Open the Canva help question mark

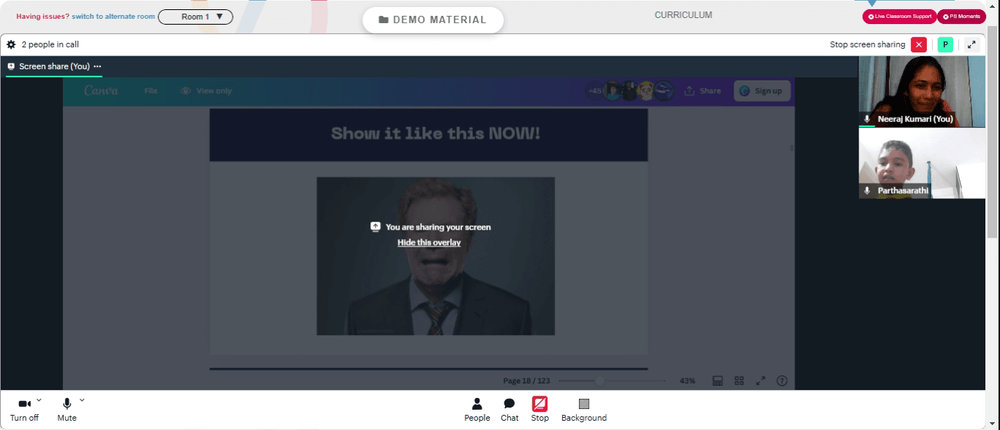781,381
